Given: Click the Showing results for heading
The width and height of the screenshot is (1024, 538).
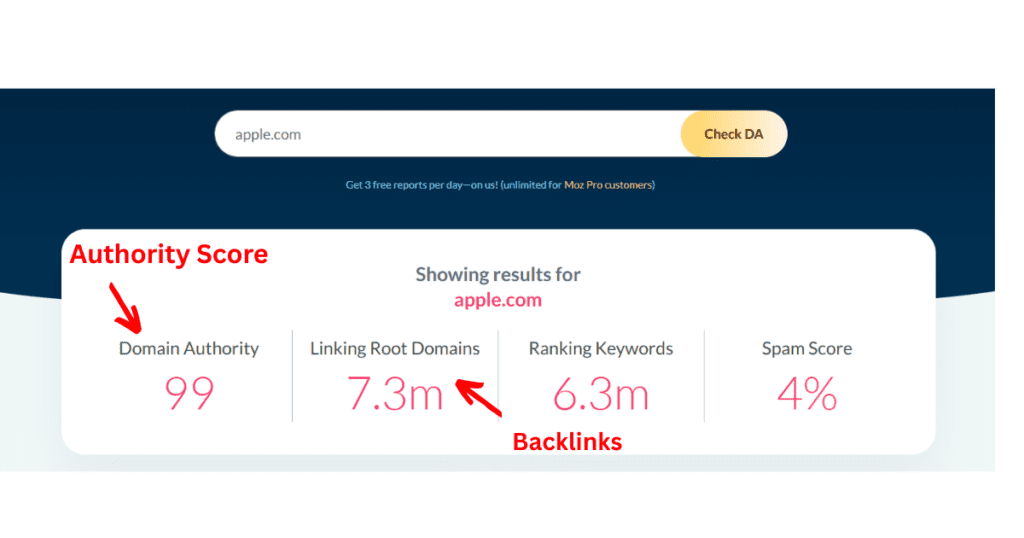Looking at the screenshot, I should pyautogui.click(x=498, y=275).
